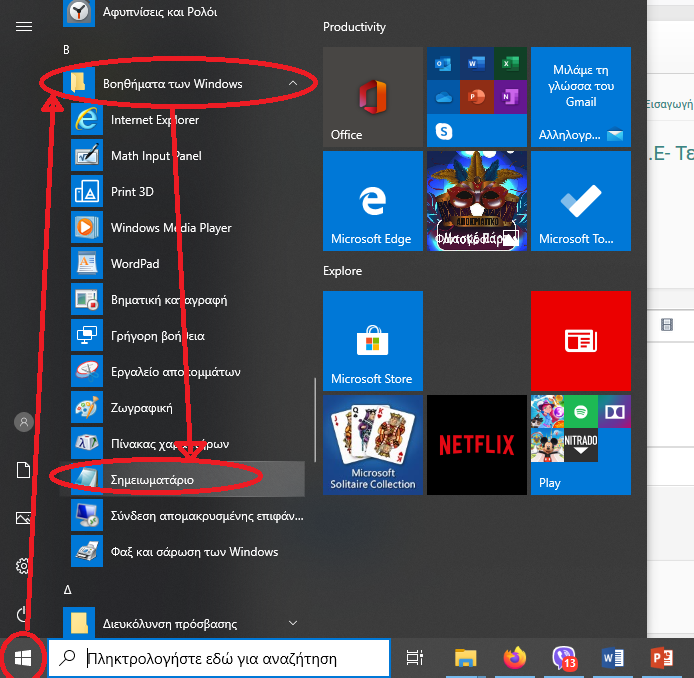Open the Microsoft To Do tile
The width and height of the screenshot is (694, 678).
pyautogui.click(x=581, y=201)
